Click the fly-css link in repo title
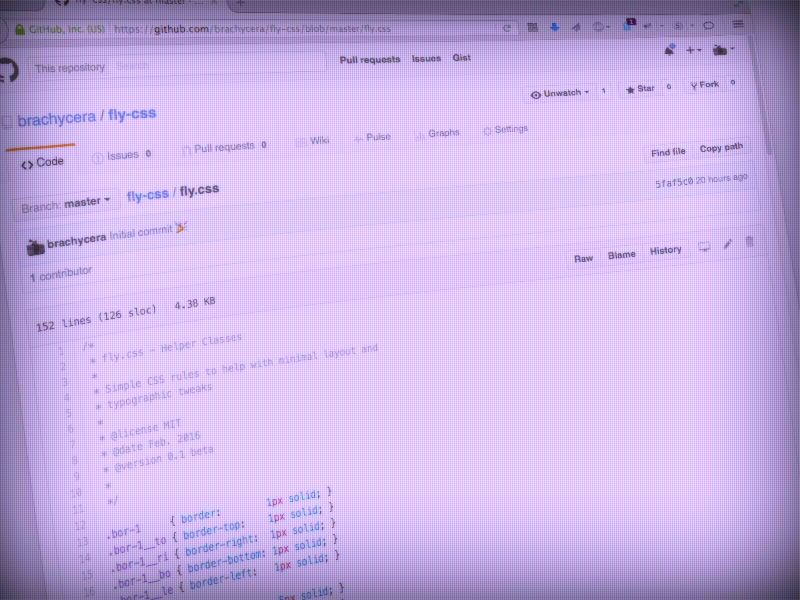 click(132, 113)
